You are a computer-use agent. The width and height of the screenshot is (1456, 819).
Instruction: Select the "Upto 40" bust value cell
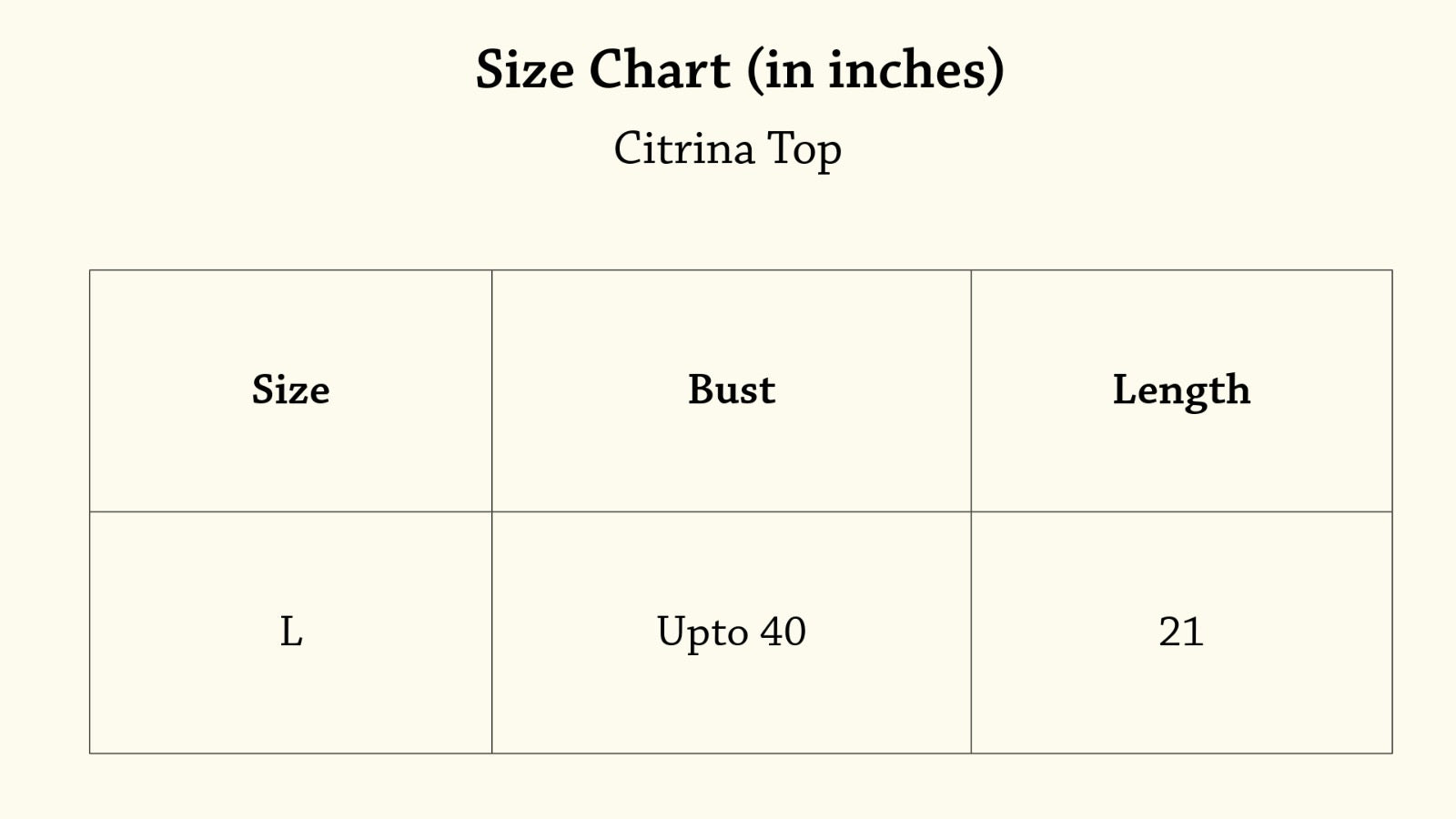[x=732, y=632]
